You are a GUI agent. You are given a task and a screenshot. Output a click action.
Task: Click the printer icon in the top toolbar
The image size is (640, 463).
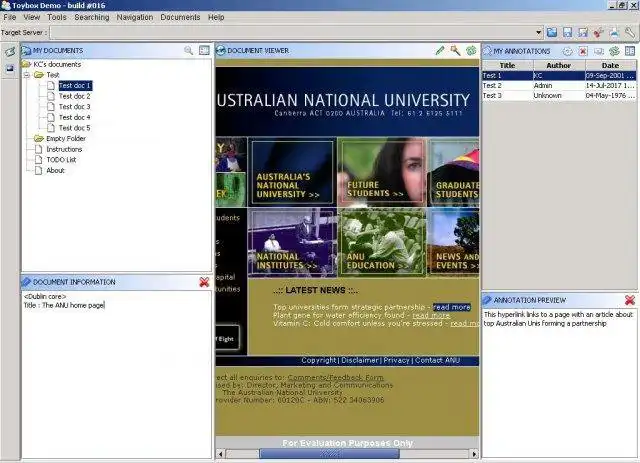614,32
